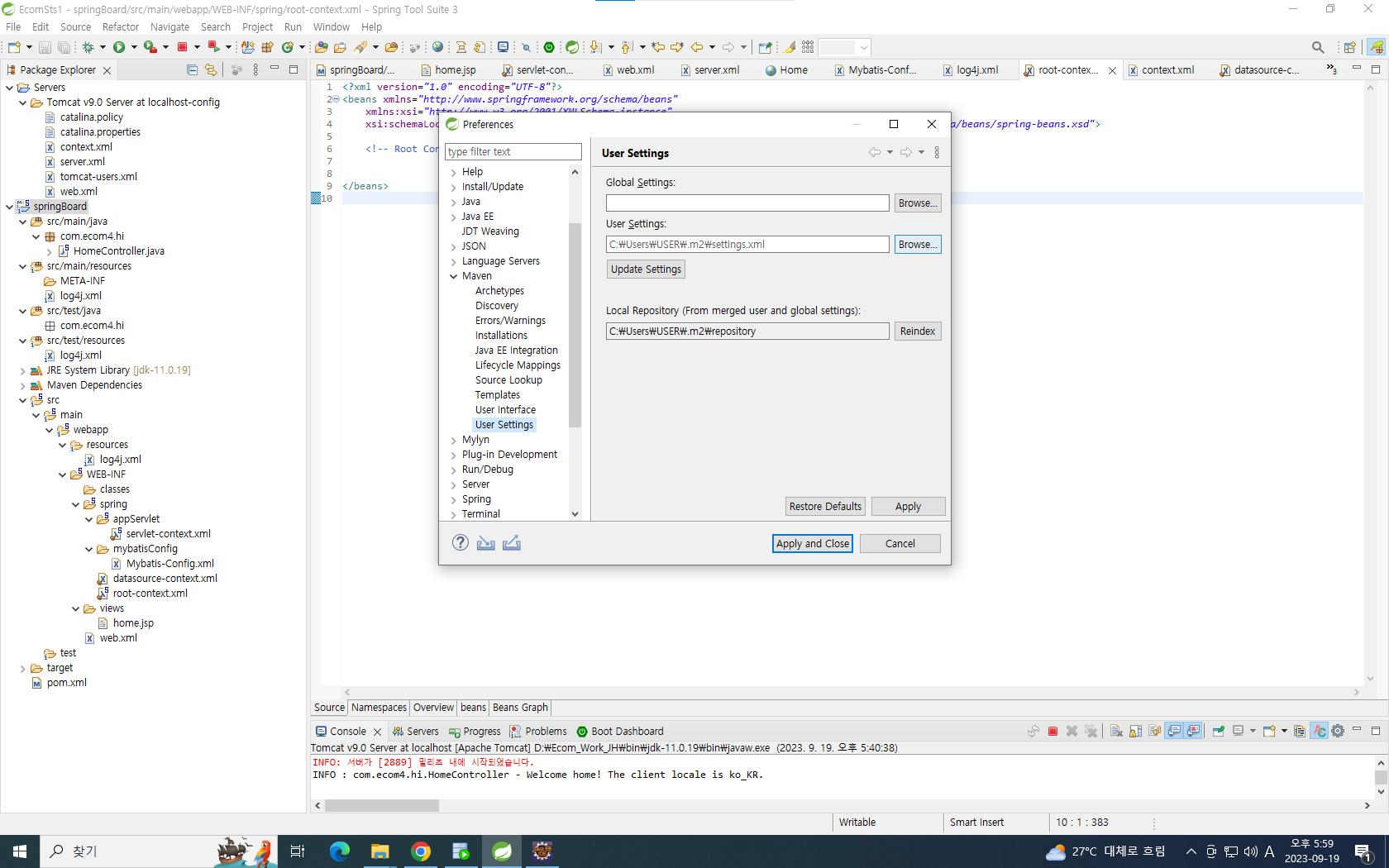Terminate console process with red square
1389x868 pixels.
click(x=1052, y=731)
